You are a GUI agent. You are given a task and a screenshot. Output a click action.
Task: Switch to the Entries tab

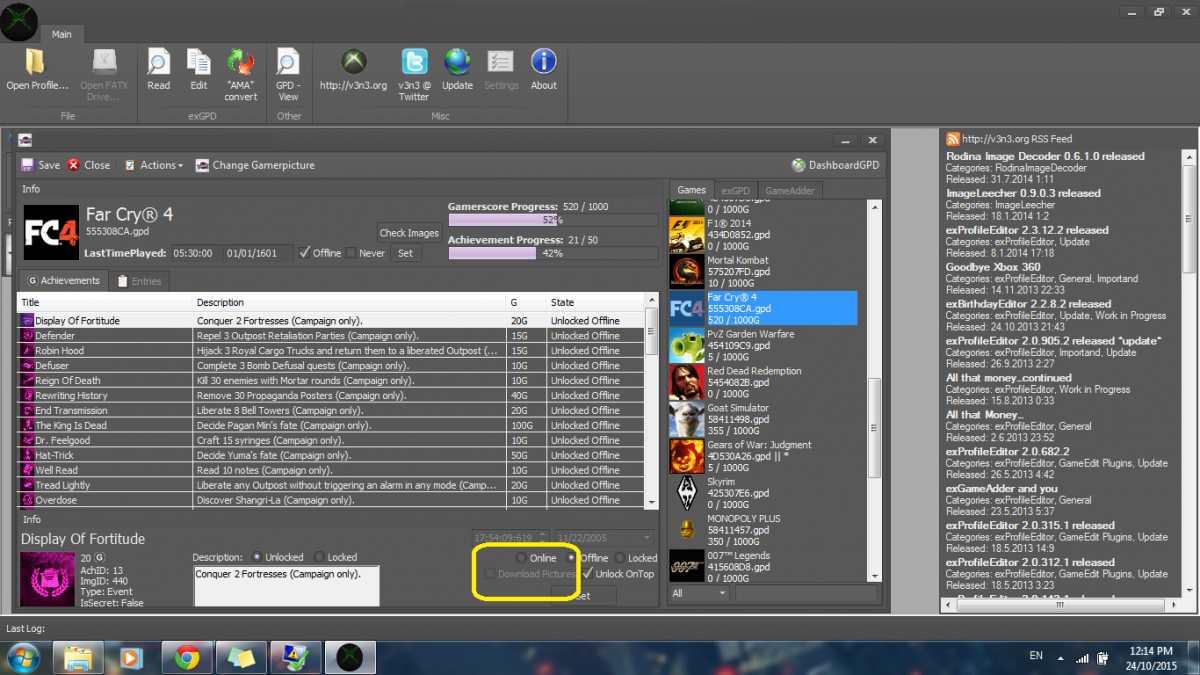click(x=138, y=281)
